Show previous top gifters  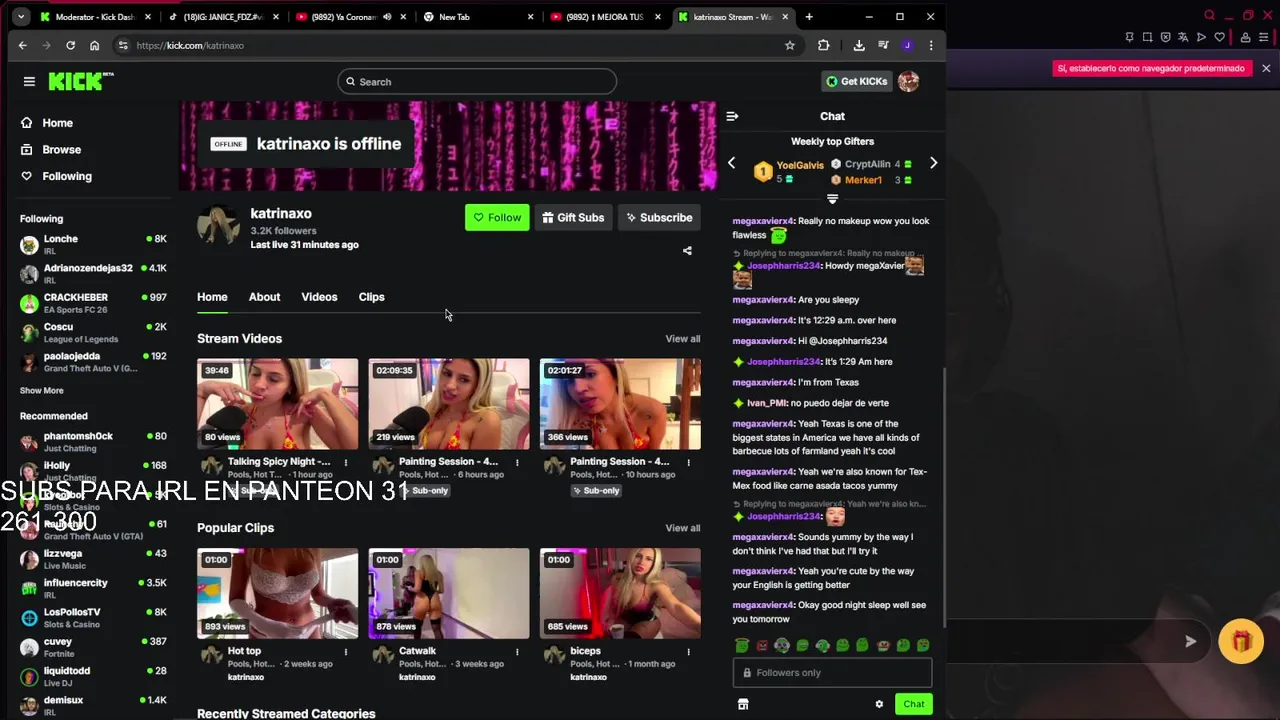[x=731, y=163]
